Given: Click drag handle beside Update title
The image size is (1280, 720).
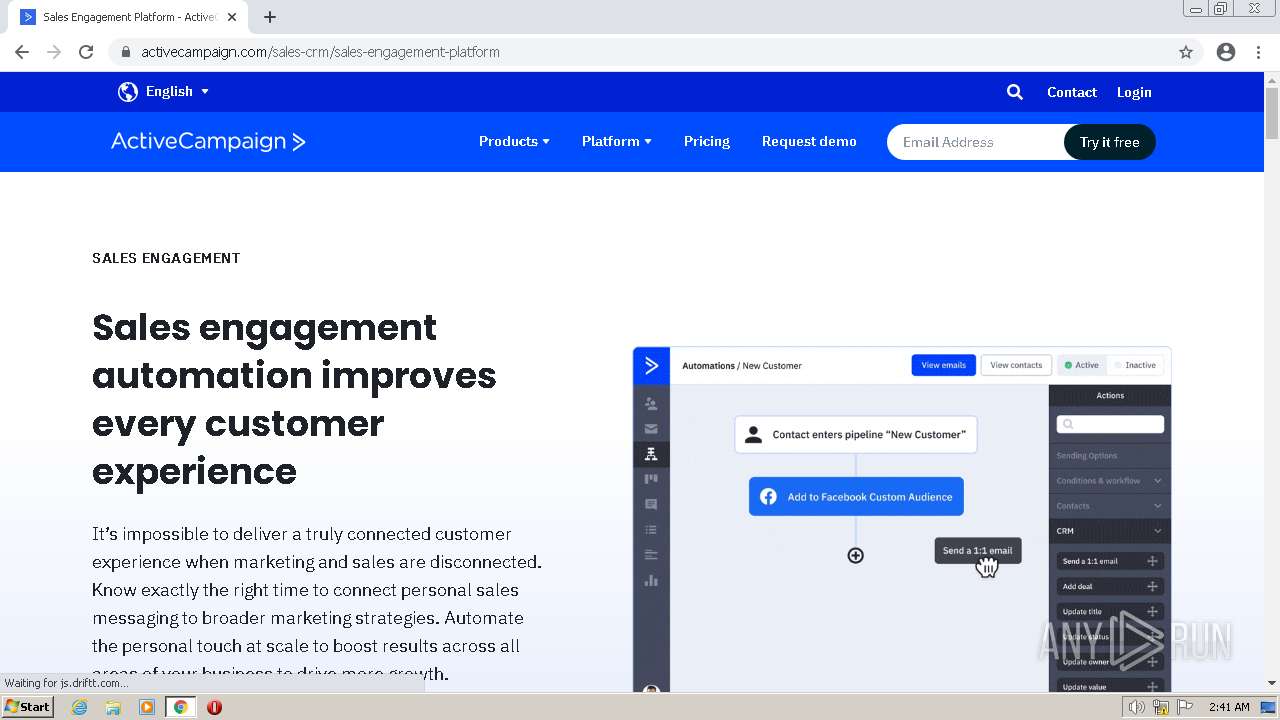Looking at the screenshot, I should [x=1152, y=611].
